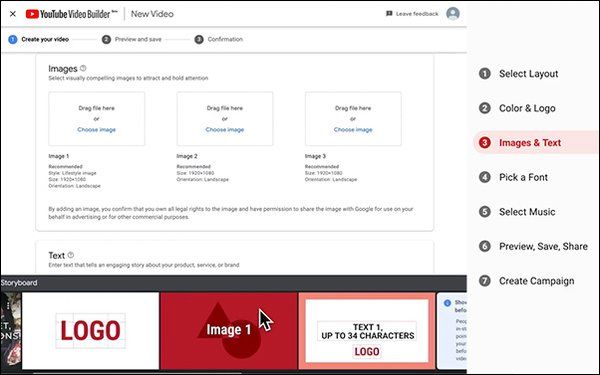Viewport: 600px width, 375px height.
Task: Click the Image 2 caption label
Action: pyautogui.click(x=187, y=156)
